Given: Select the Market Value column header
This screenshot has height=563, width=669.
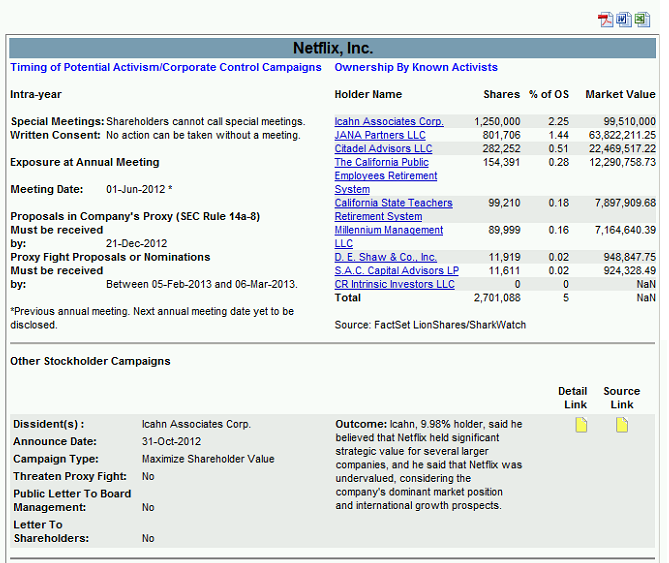Looking at the screenshot, I should [620, 94].
